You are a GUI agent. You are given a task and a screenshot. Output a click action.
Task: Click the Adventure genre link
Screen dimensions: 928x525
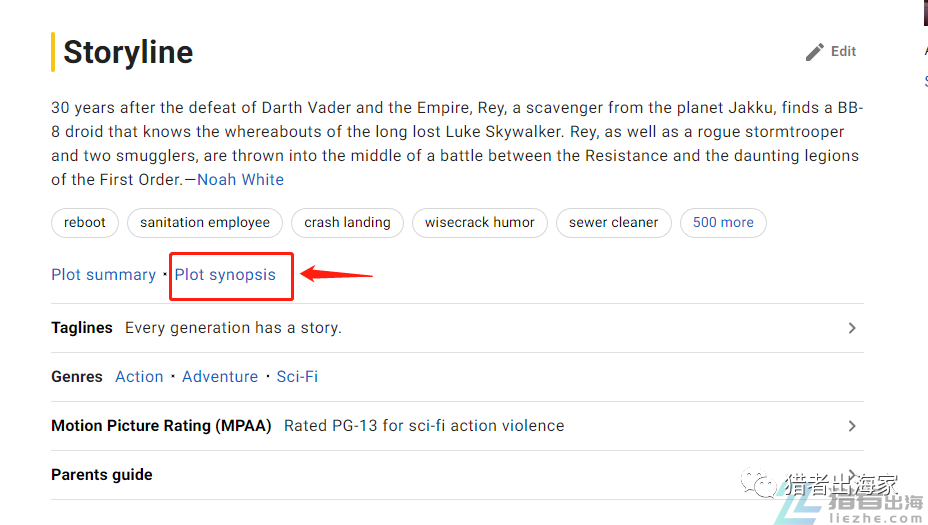(x=220, y=377)
